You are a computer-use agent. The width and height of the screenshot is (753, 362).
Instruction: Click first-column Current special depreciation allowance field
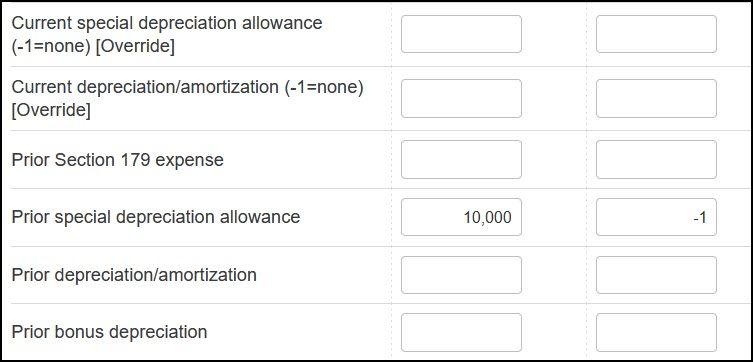461,34
